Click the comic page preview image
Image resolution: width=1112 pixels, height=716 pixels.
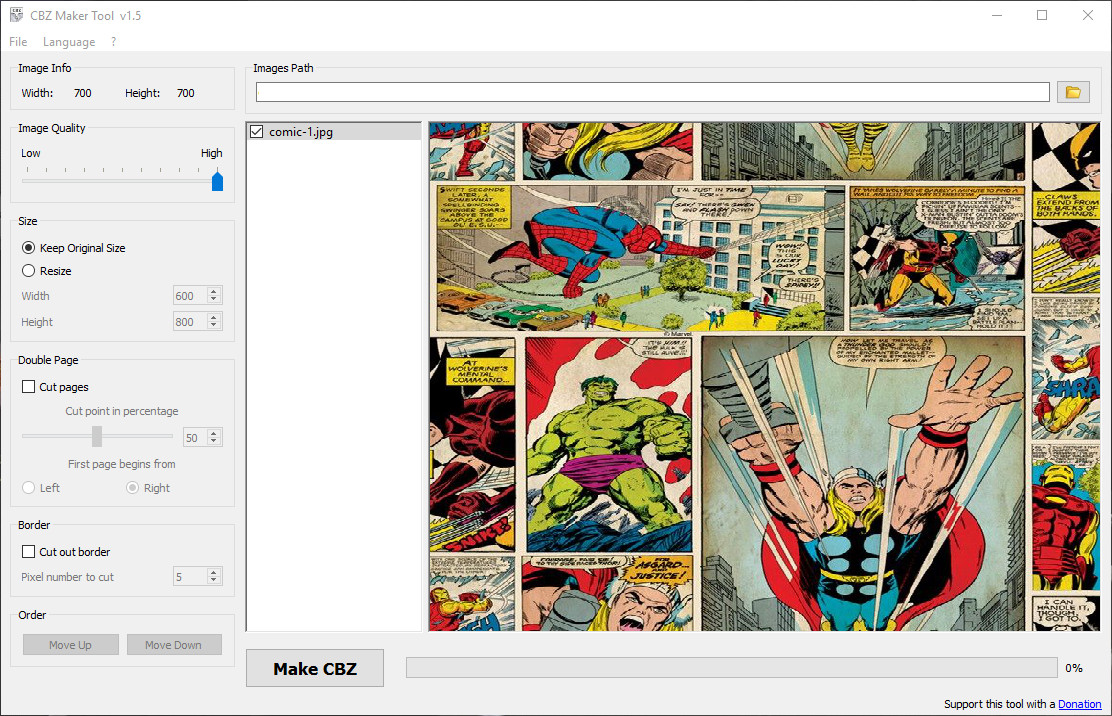764,376
